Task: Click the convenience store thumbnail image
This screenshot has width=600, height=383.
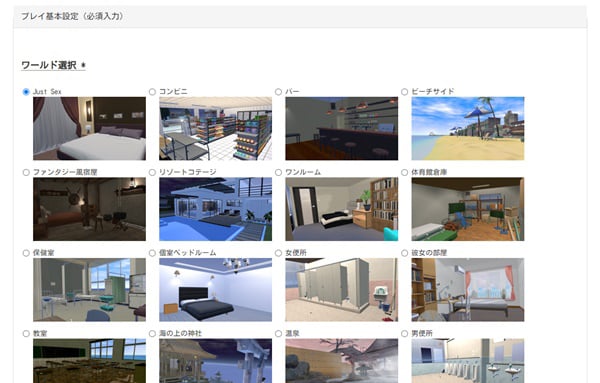Action: tap(215, 129)
